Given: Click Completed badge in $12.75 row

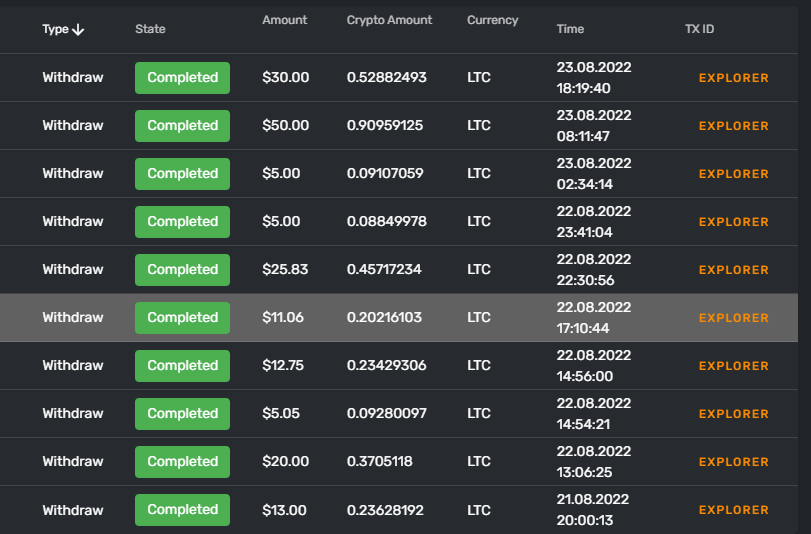Looking at the screenshot, I should tap(183, 366).
